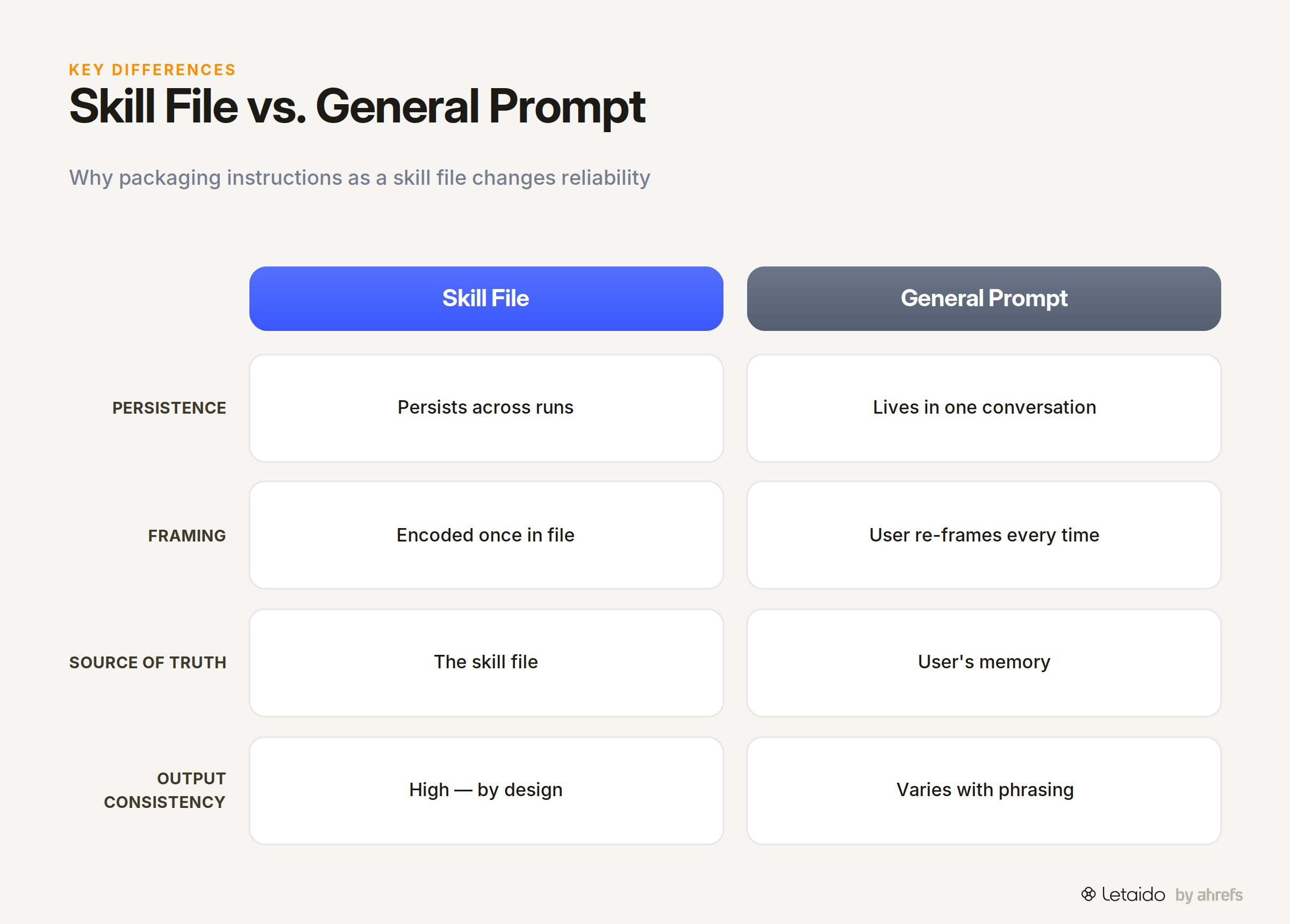Viewport: 1290px width, 924px height.
Task: Select the 'High — by design' cell
Action: coord(486,790)
